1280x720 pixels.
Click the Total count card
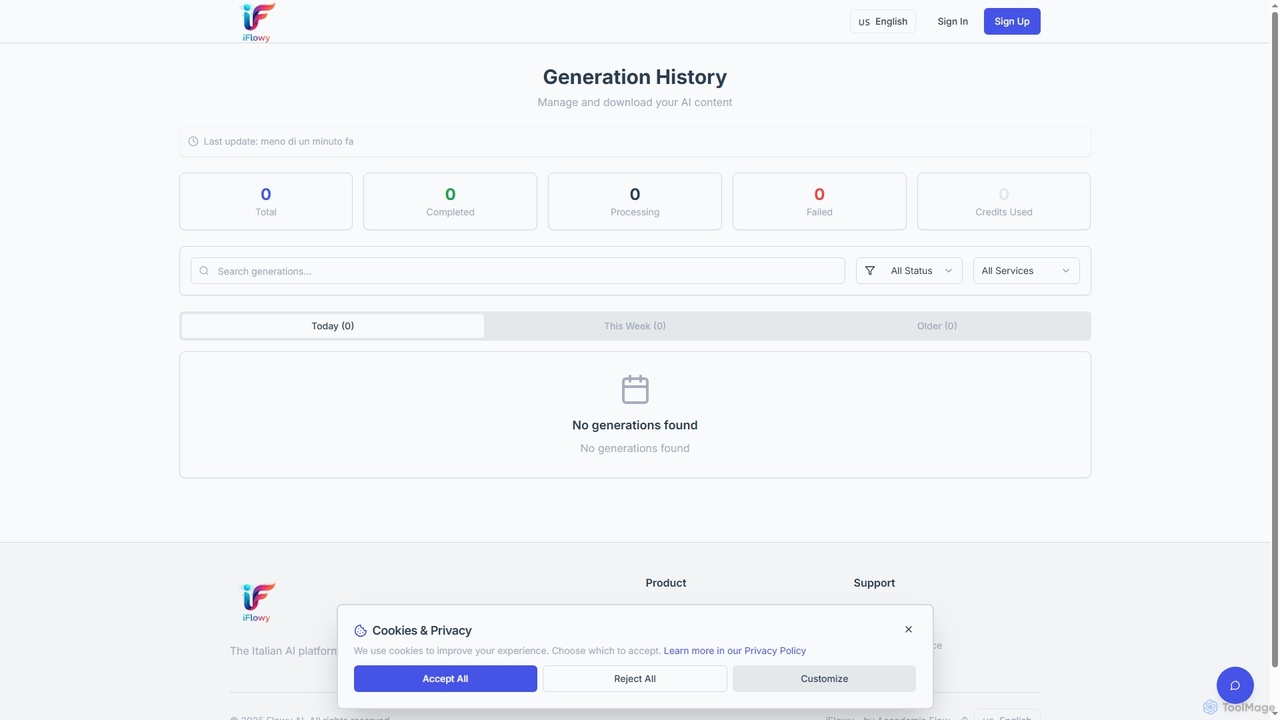(266, 201)
